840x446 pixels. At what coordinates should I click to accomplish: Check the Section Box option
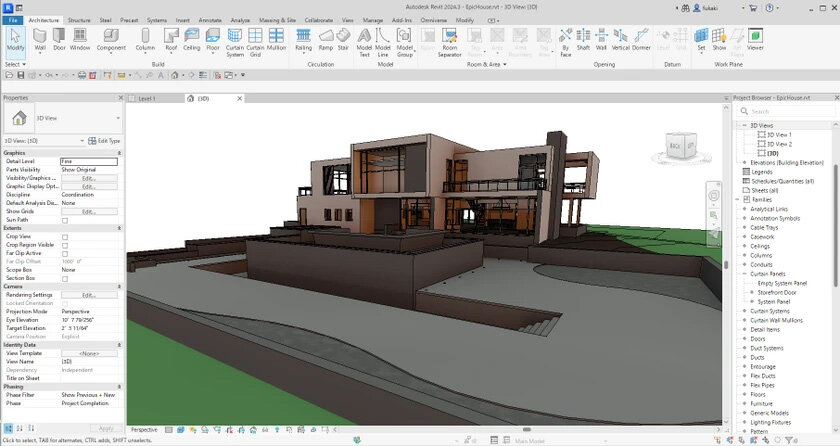tap(65, 278)
